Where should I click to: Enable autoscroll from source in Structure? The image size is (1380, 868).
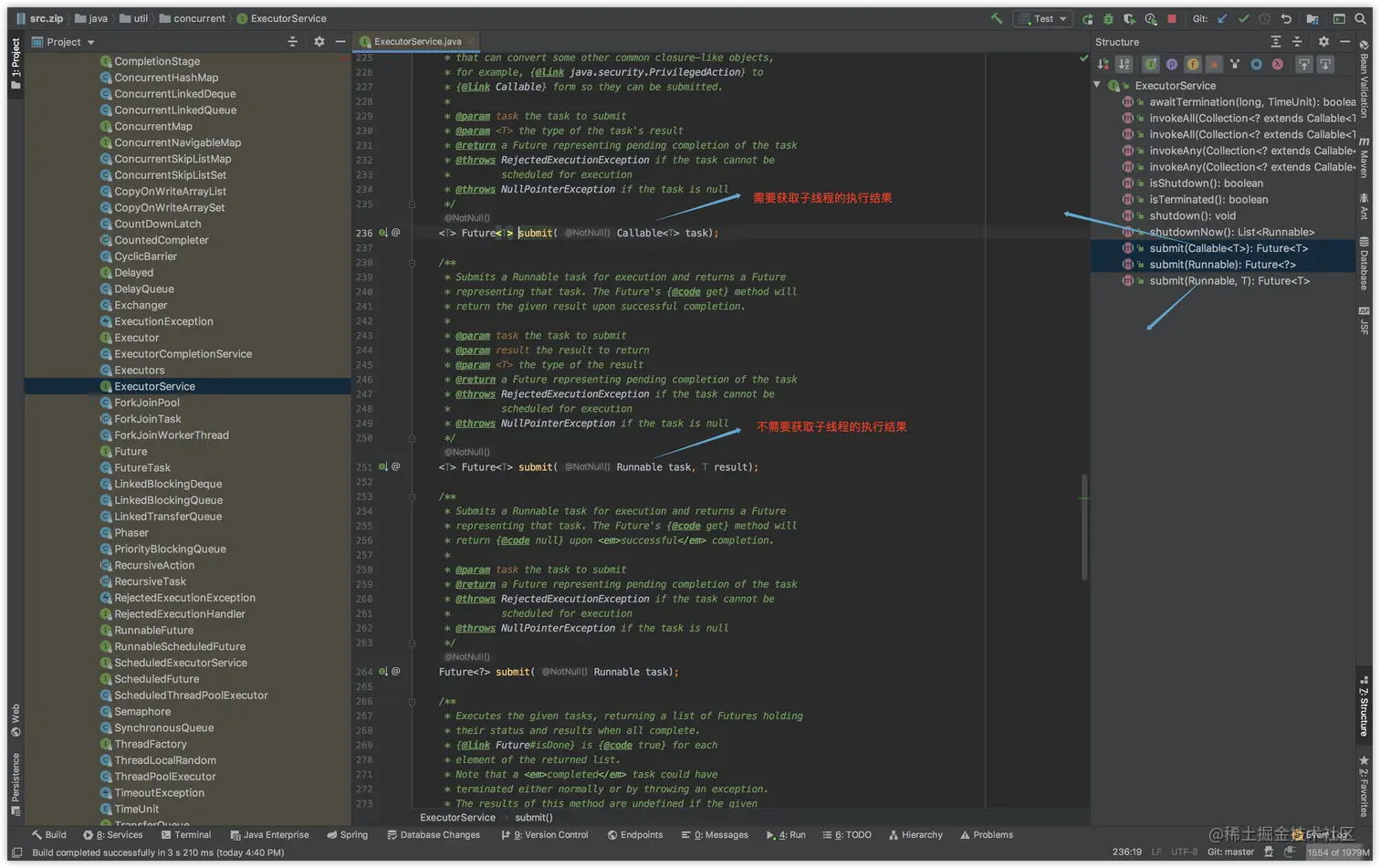click(x=1325, y=64)
